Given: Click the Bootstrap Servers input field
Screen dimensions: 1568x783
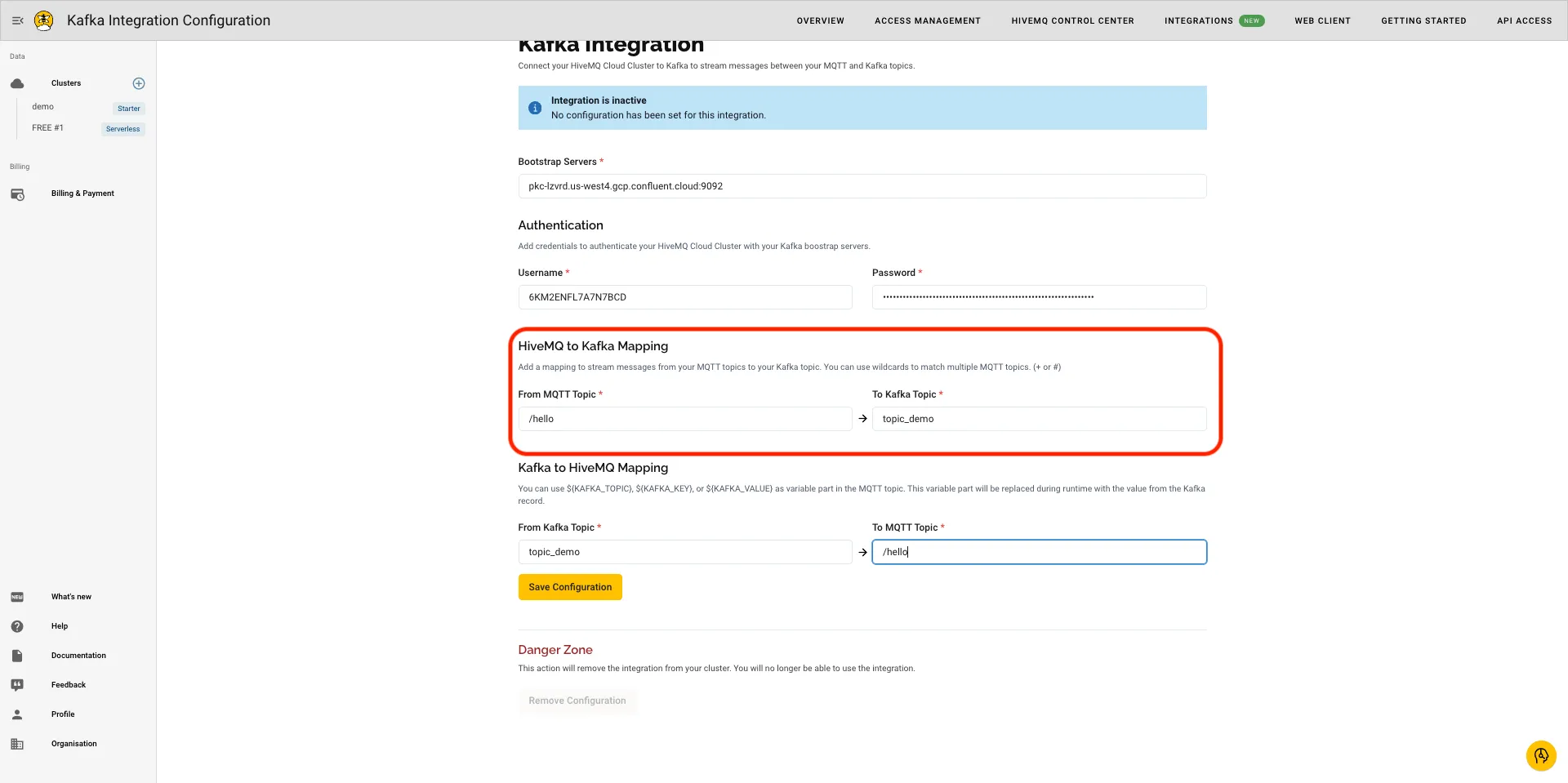Looking at the screenshot, I should click(862, 186).
